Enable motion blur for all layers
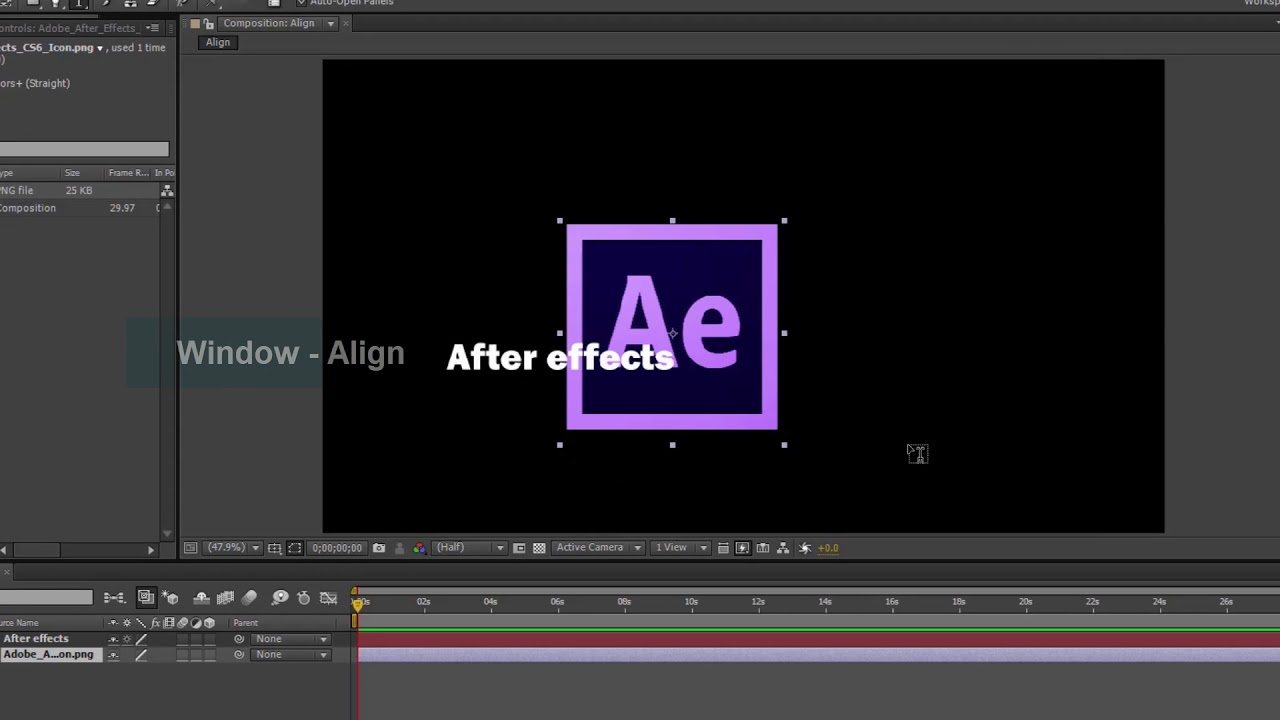The image size is (1280, 720). click(249, 598)
